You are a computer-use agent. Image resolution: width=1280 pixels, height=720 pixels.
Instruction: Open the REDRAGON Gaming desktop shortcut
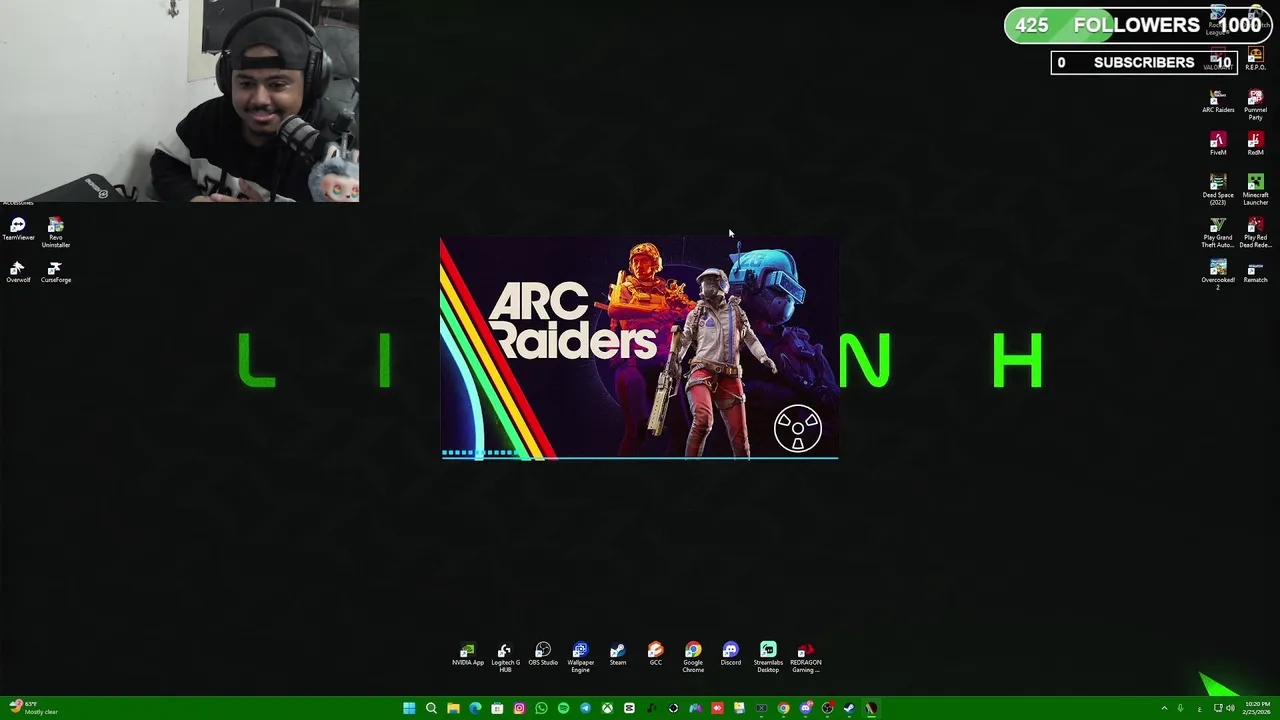(806, 657)
